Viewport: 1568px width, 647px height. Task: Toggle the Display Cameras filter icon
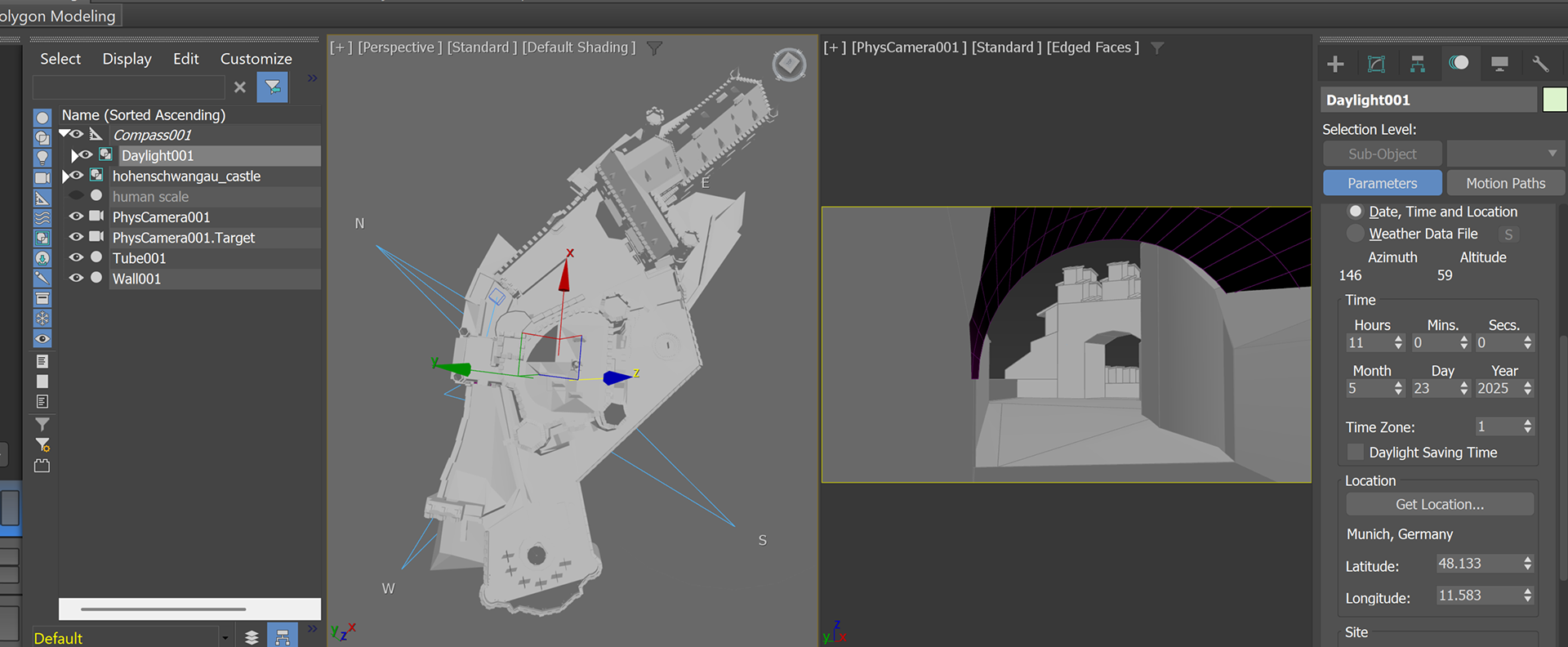[x=42, y=178]
